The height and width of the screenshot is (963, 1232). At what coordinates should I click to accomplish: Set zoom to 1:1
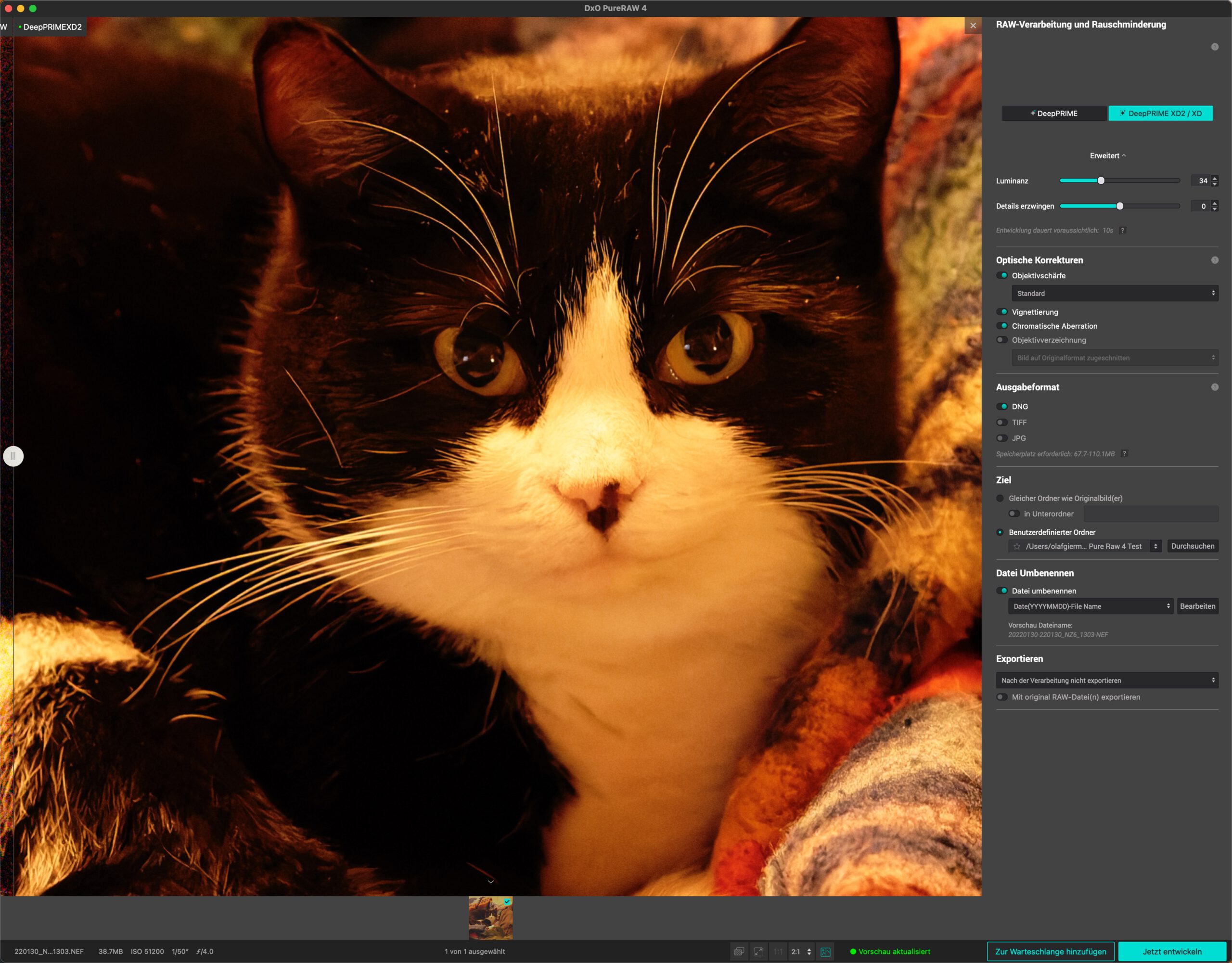coord(778,952)
